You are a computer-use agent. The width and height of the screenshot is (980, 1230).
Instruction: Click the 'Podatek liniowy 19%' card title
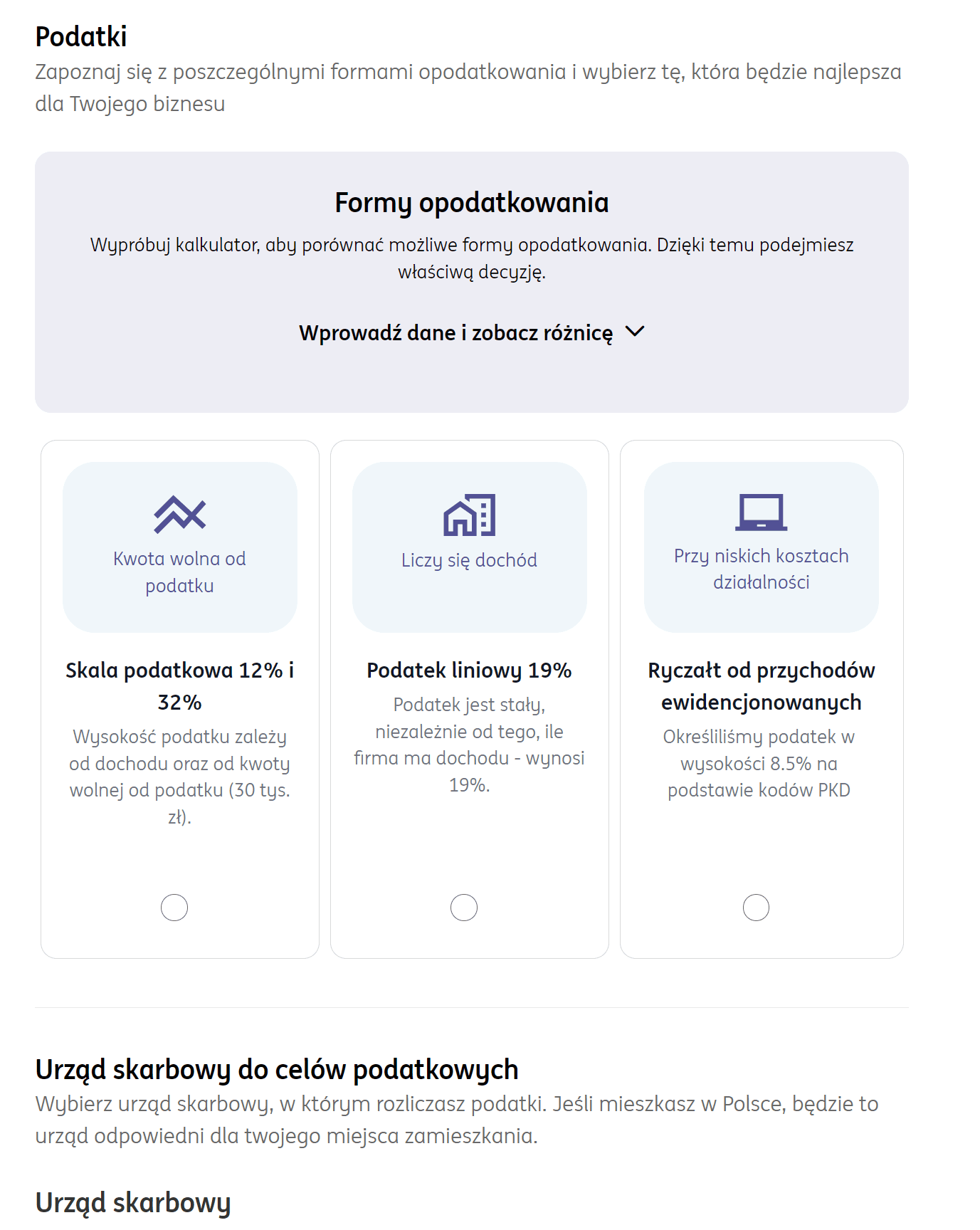tap(469, 671)
